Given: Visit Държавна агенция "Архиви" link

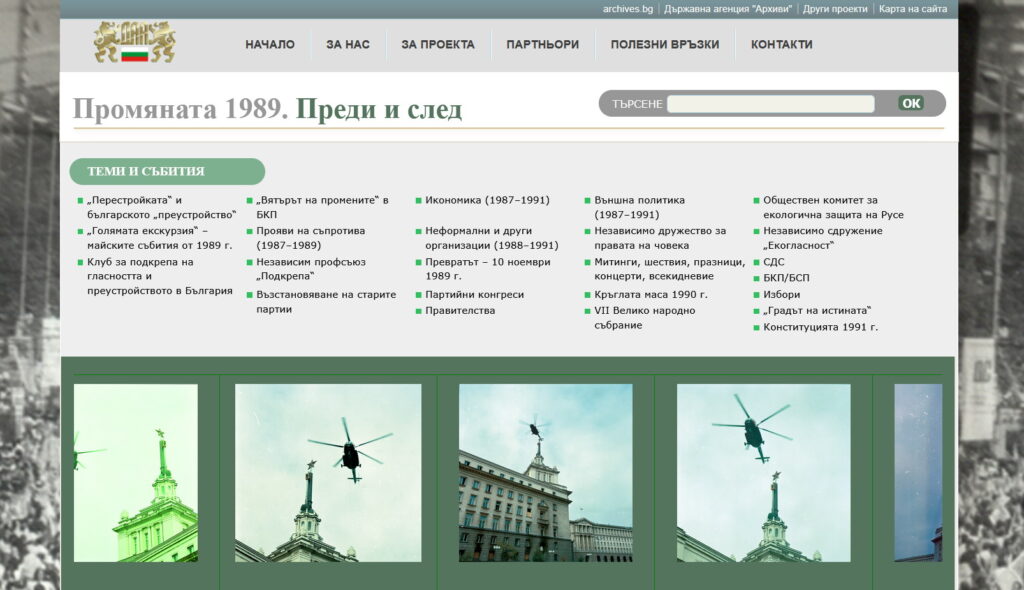Looking at the screenshot, I should pos(727,9).
